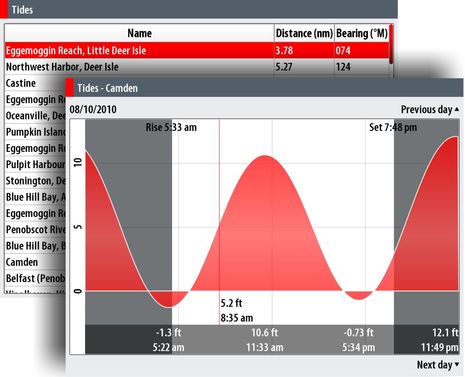This screenshot has height=377, width=465.
Task: Pick Belfast (Penobscot) station entry
Action: [35, 278]
